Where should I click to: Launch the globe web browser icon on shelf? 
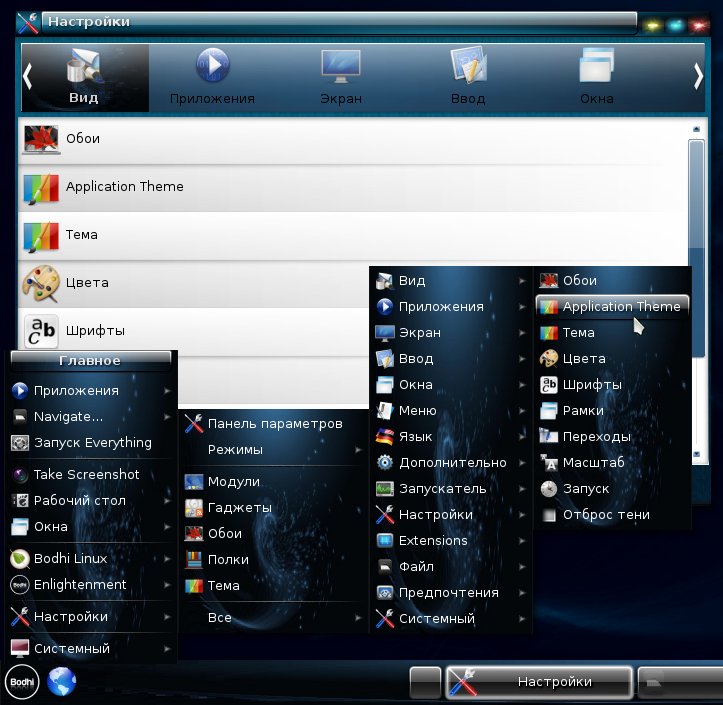coord(61,681)
